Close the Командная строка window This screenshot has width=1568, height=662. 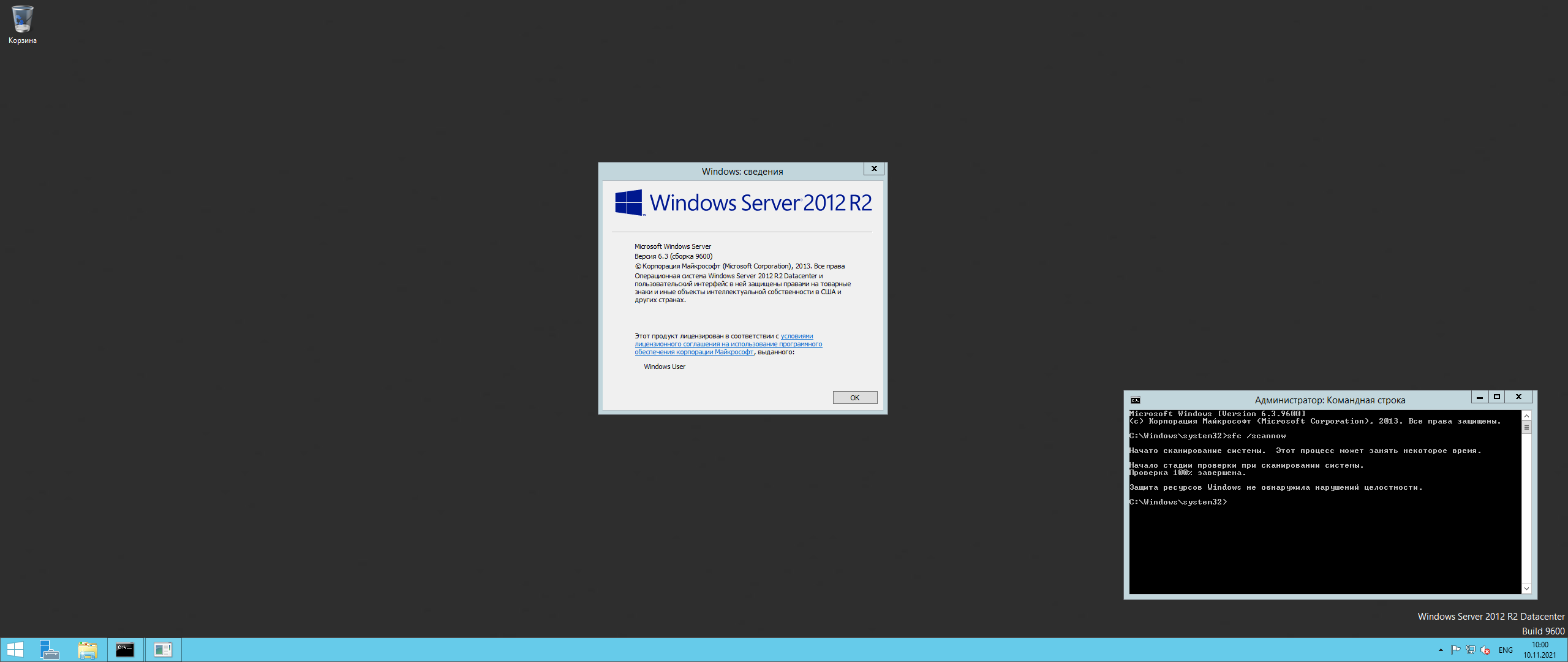pos(1519,397)
